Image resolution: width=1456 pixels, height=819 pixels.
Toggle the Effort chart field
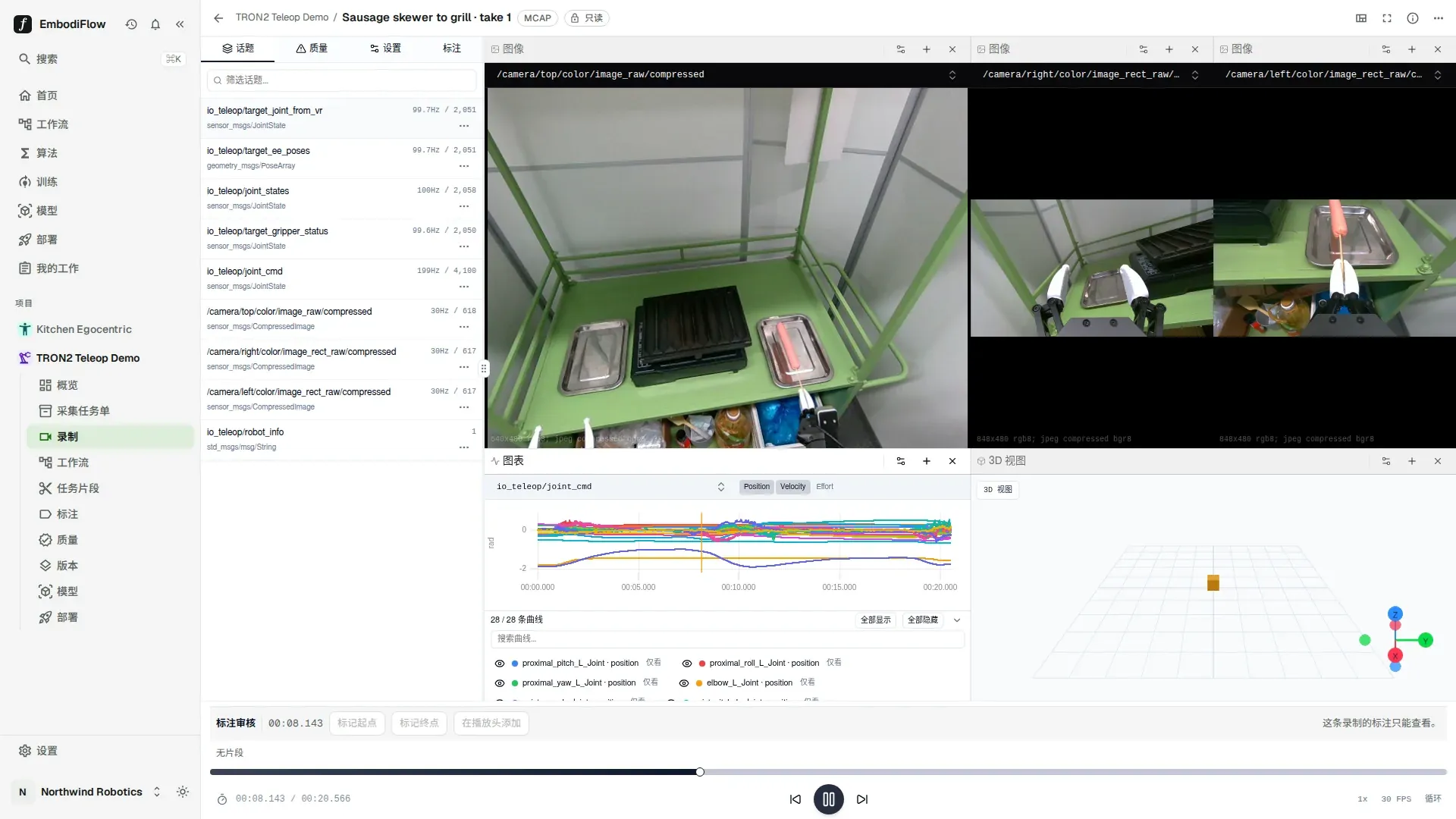pos(825,487)
